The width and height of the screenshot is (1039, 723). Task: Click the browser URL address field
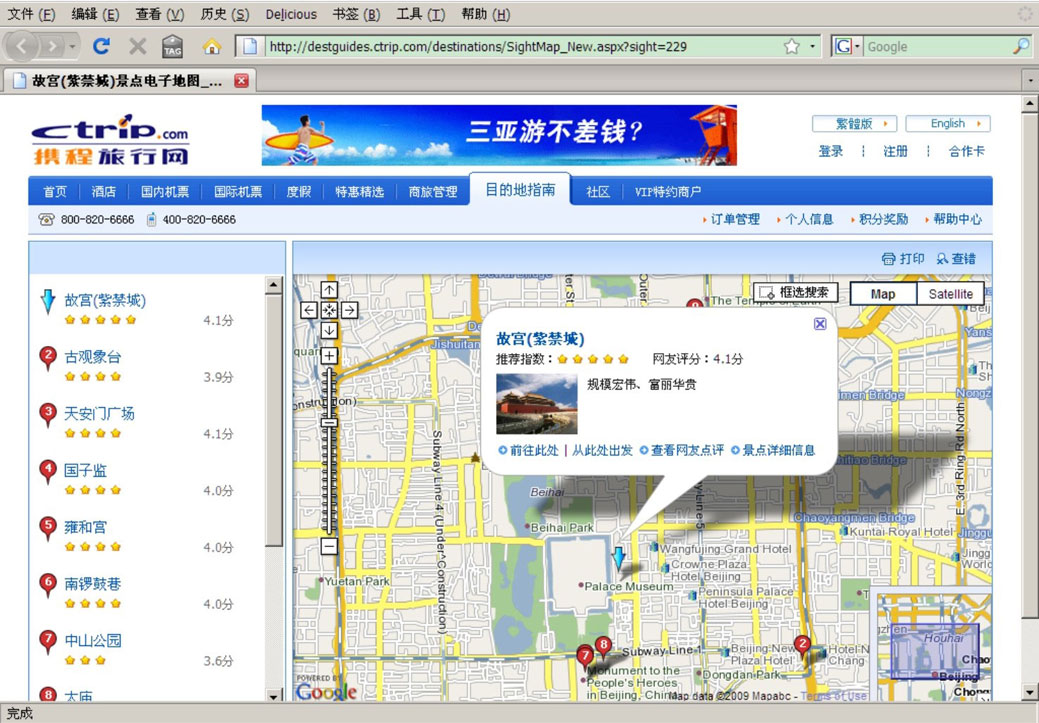[x=521, y=46]
